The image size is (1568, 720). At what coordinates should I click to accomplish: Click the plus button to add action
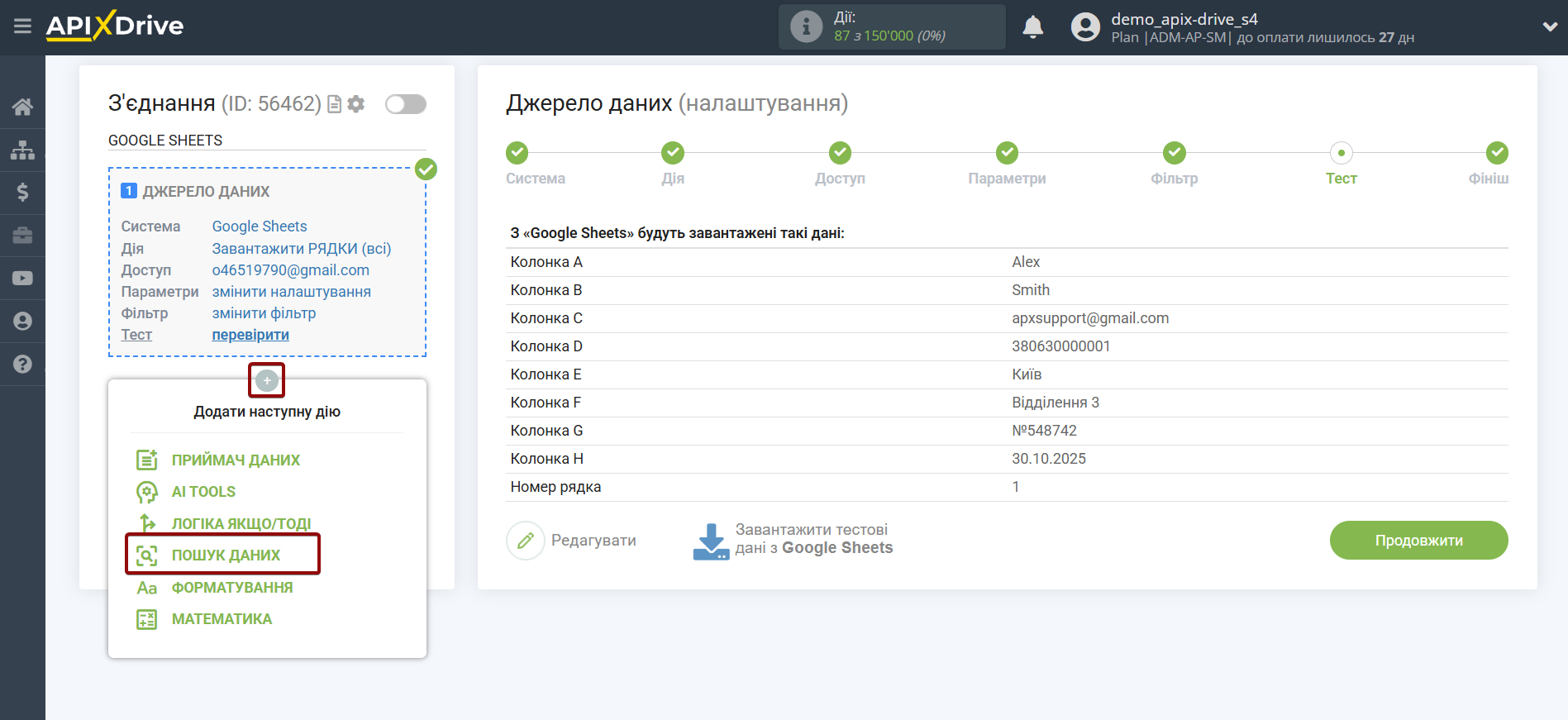pos(266,380)
